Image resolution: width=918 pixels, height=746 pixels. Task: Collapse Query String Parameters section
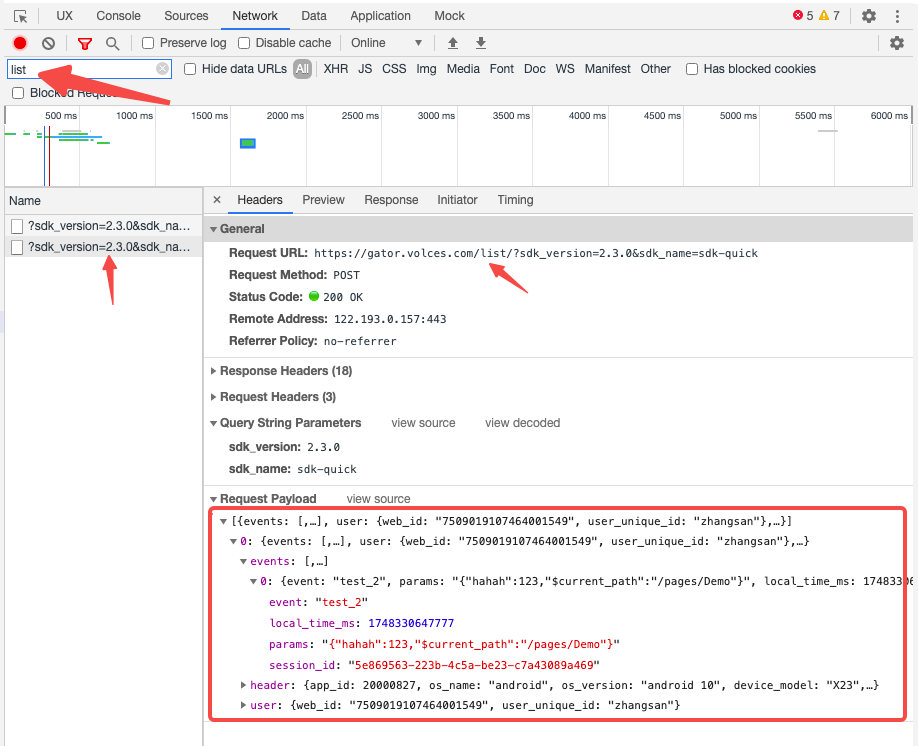[x=214, y=423]
